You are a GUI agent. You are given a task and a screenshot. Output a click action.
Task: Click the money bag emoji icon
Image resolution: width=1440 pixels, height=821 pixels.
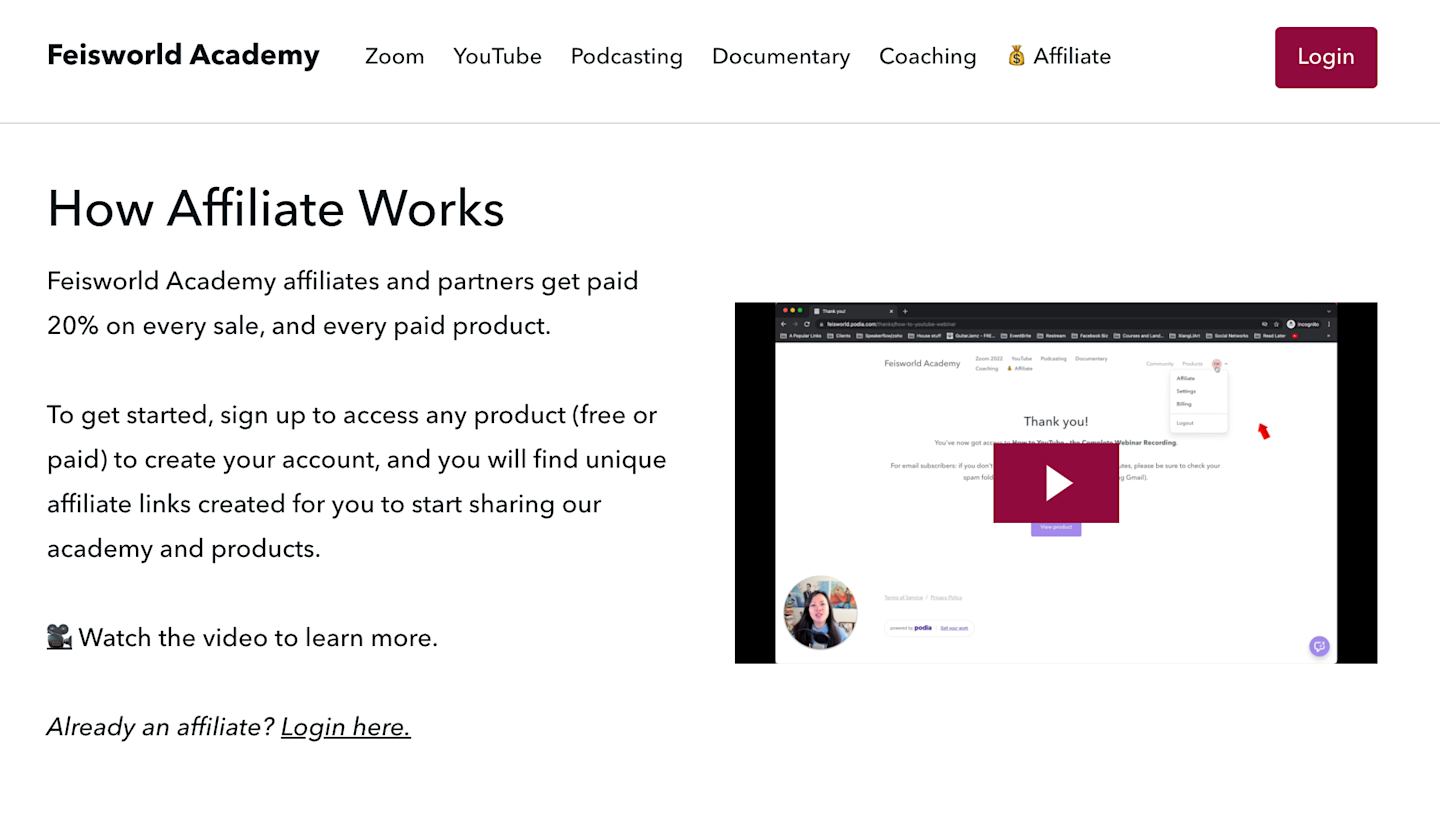pos(1016,56)
